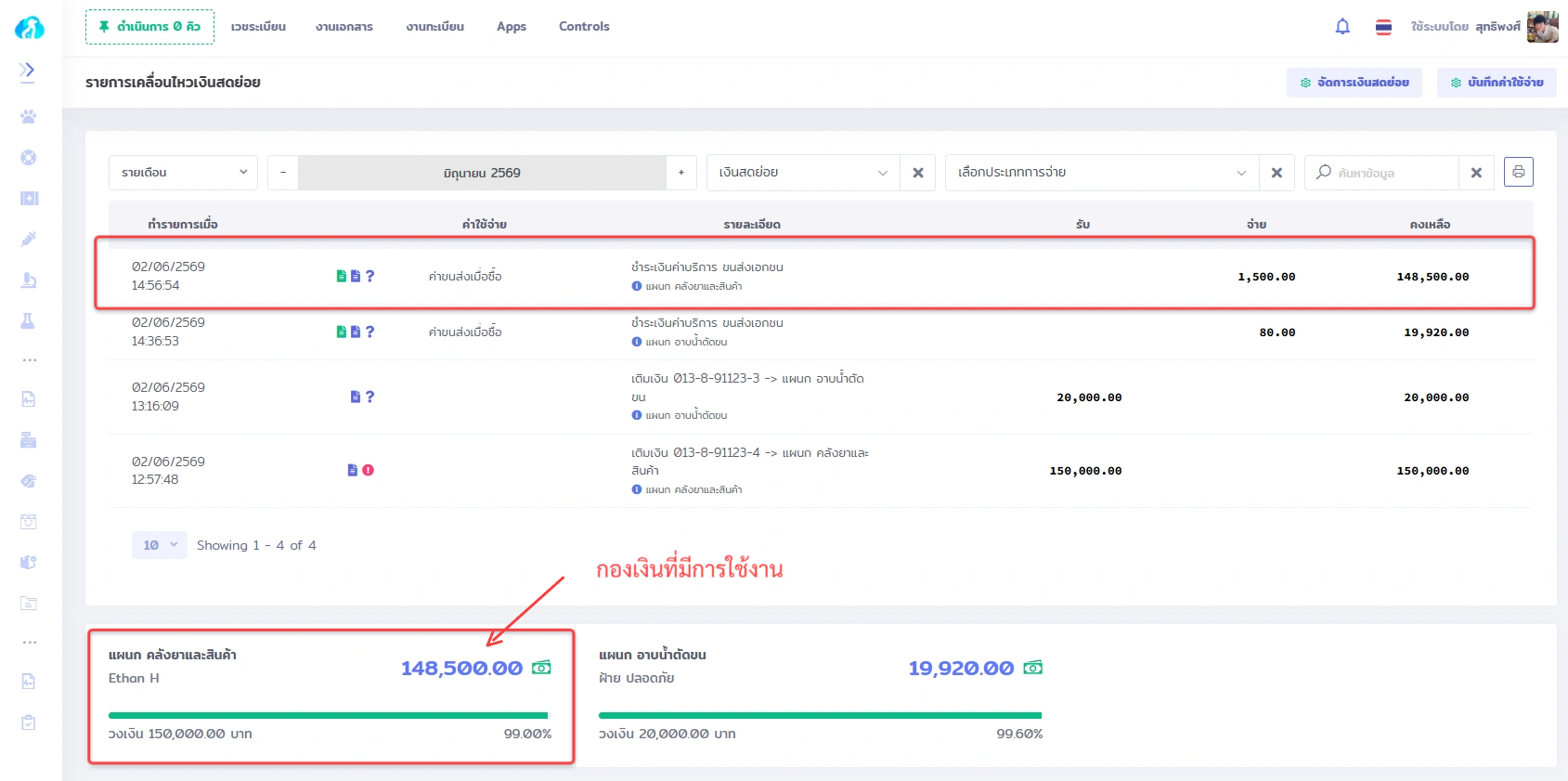Expand the sidebar with the double-chevron icon
Viewport: 1568px width, 781px height.
coord(27,71)
